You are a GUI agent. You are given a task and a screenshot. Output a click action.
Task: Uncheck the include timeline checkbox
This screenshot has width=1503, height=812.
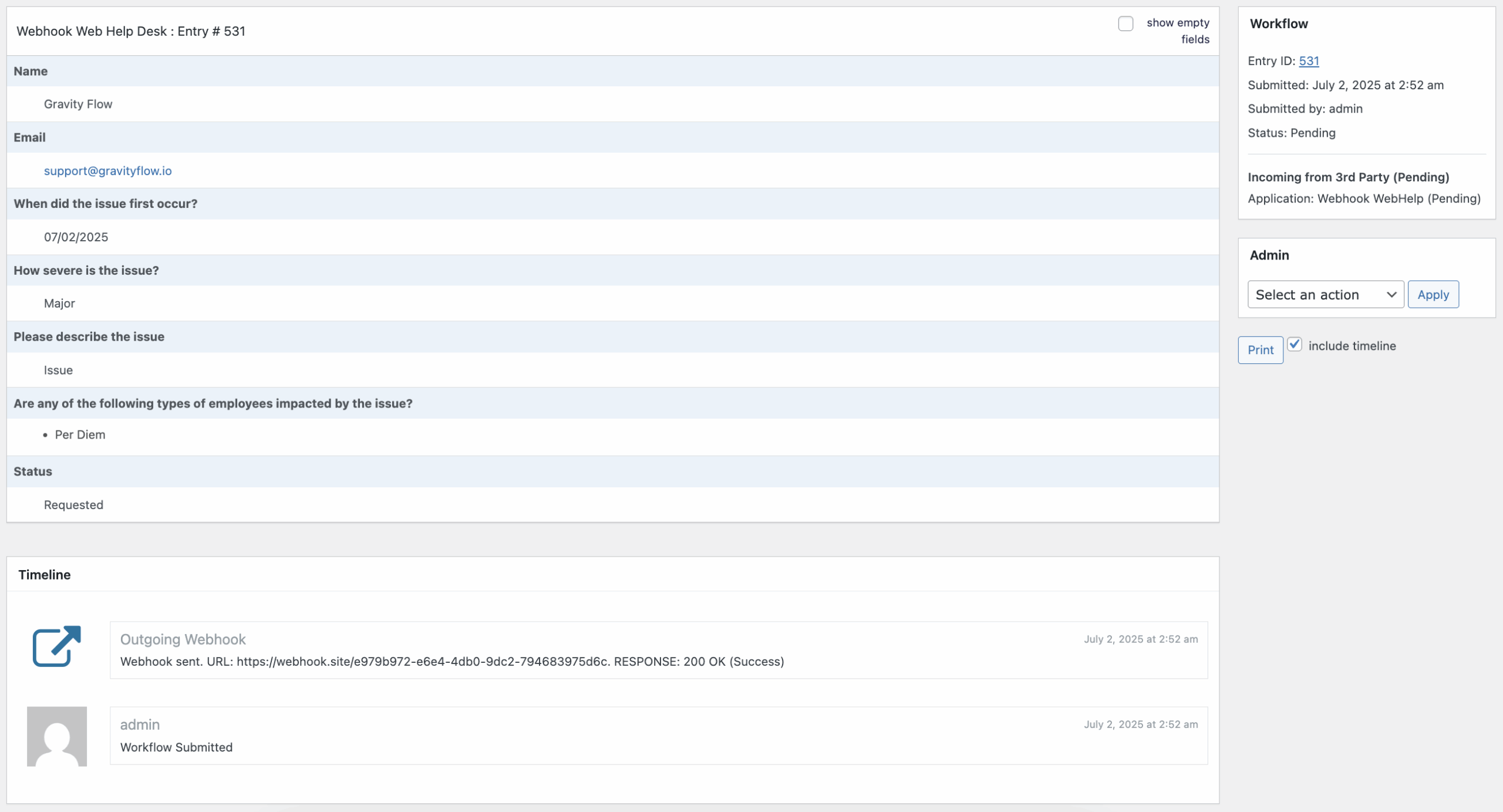[x=1295, y=345]
